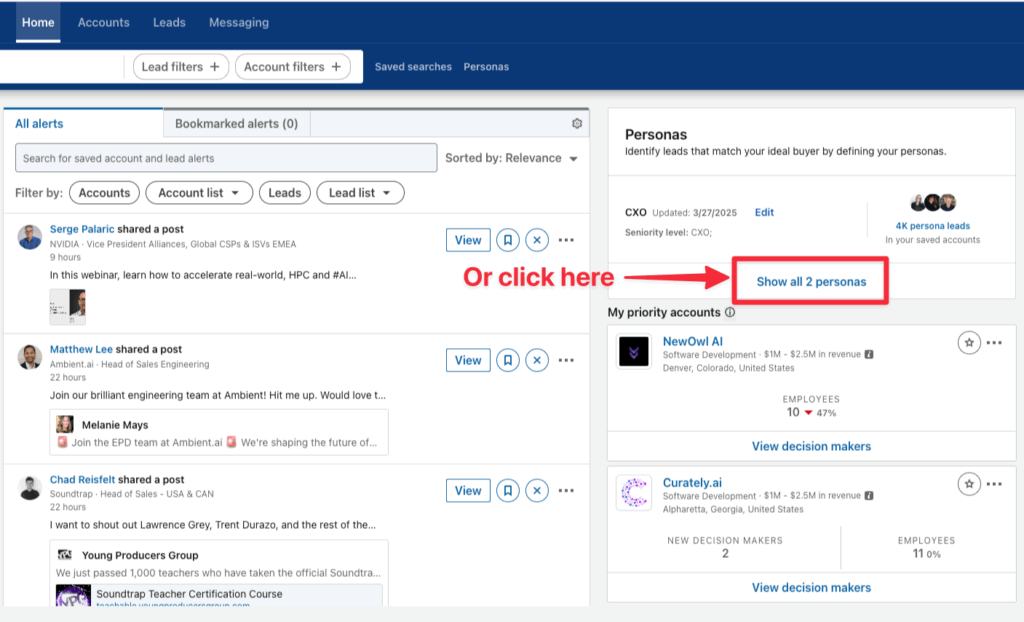The height and width of the screenshot is (622, 1024).
Task: Bookmark Chad Reisfelt's alert
Action: 507,491
